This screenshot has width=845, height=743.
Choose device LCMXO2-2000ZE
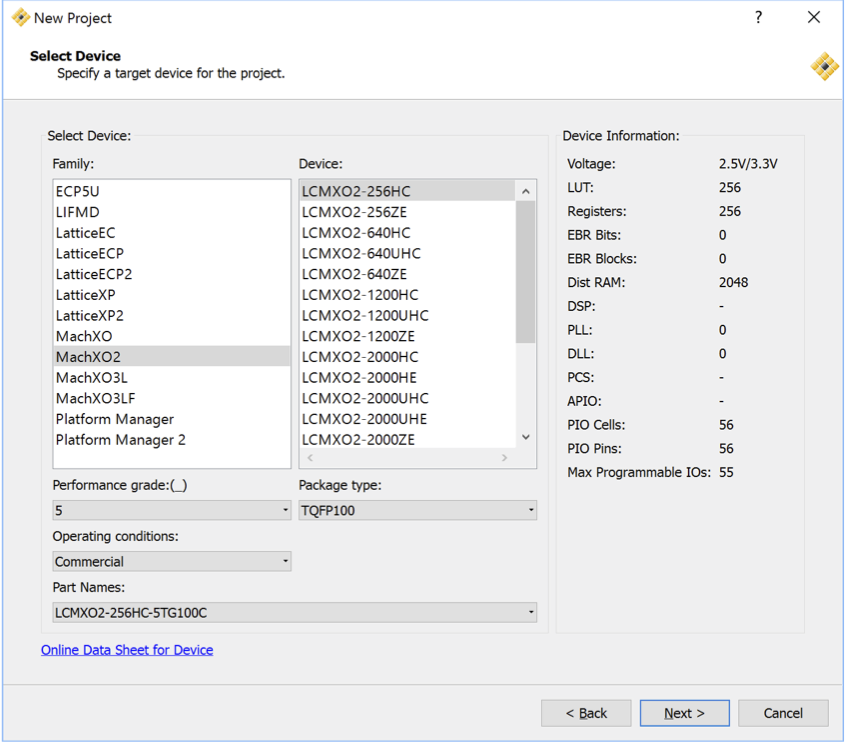407,440
